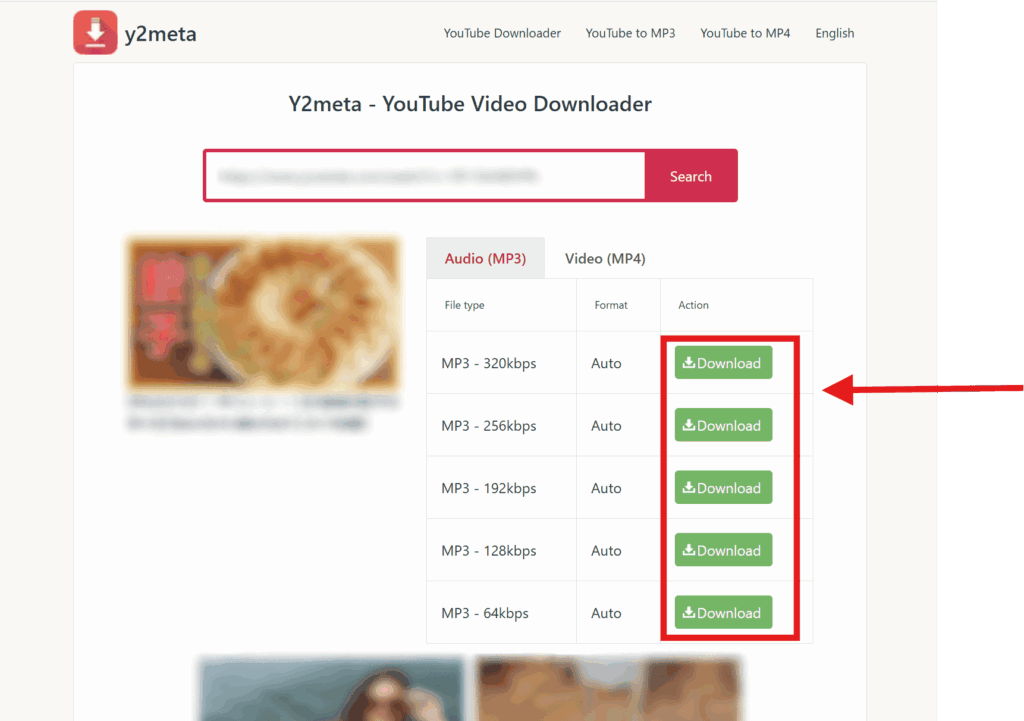Download the MP3 256kbps file
Image resolution: width=1024 pixels, height=721 pixels.
723,425
